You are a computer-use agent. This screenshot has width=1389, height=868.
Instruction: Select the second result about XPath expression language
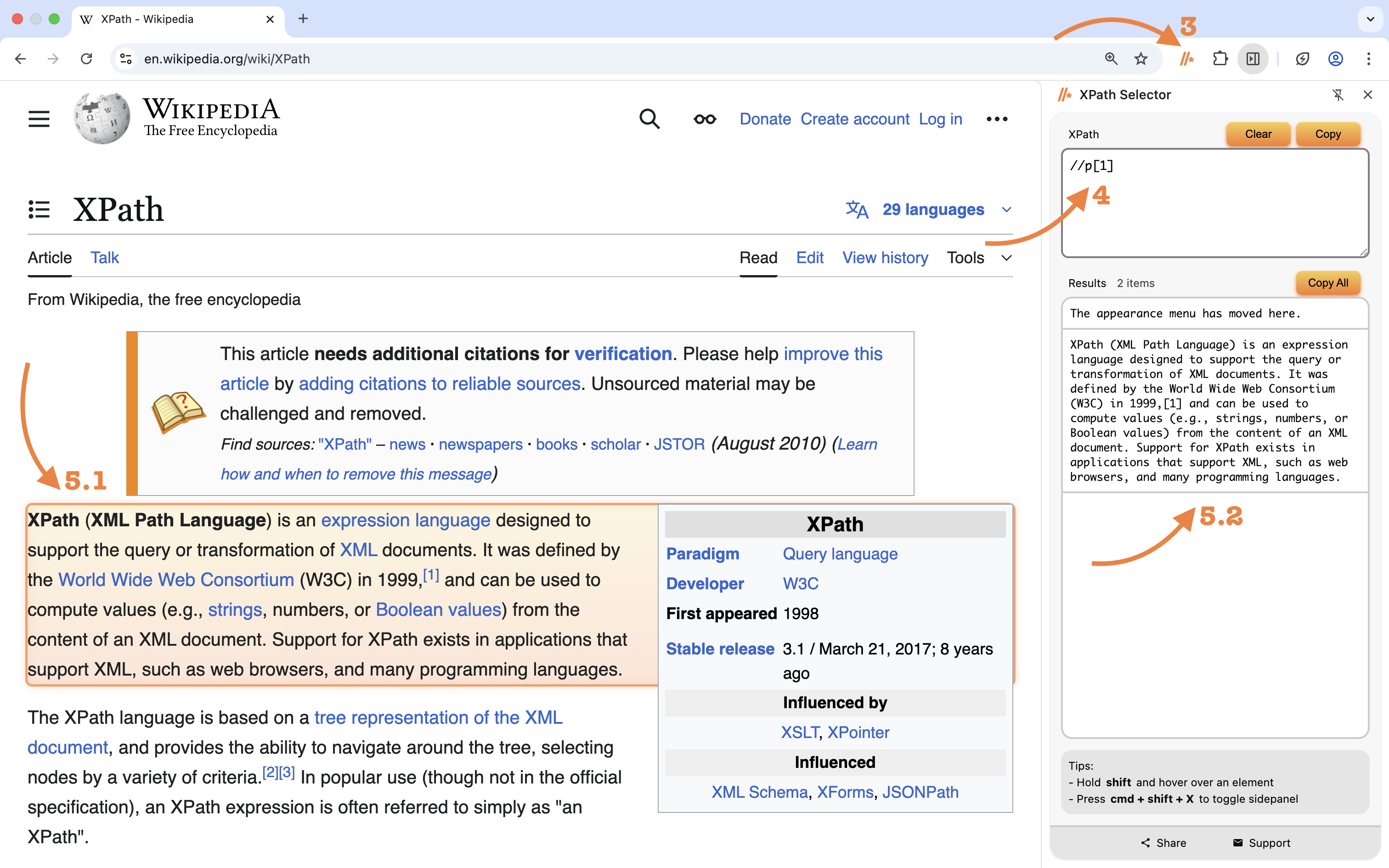click(x=1215, y=411)
